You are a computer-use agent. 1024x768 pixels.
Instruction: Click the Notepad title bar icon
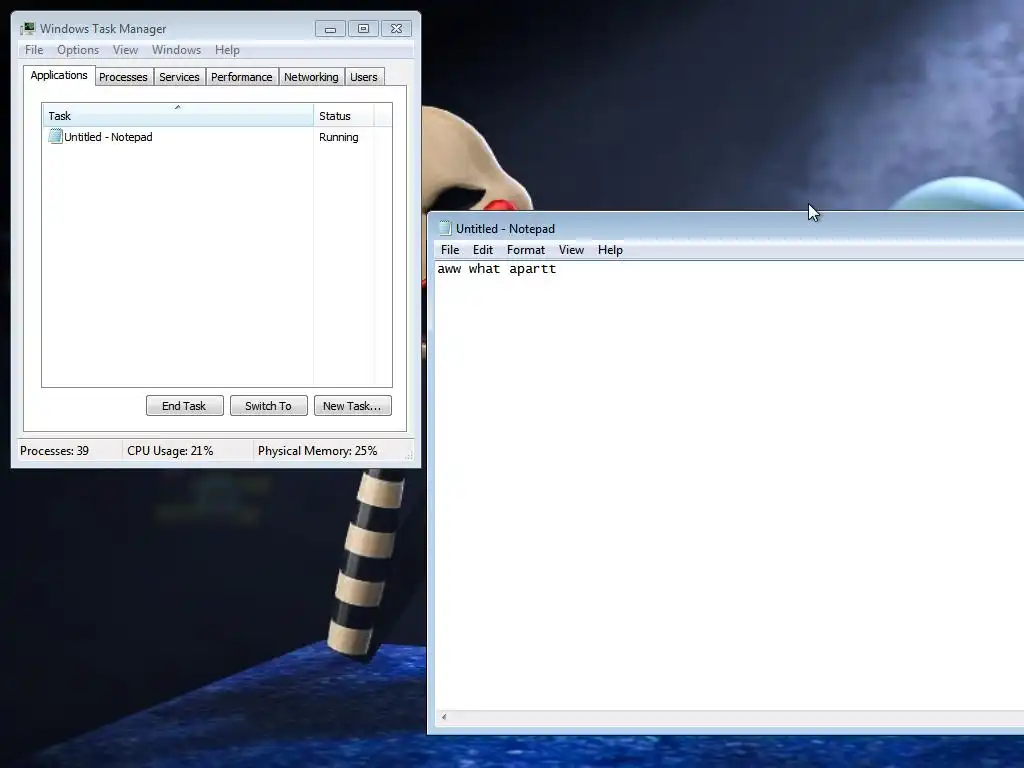pos(445,229)
